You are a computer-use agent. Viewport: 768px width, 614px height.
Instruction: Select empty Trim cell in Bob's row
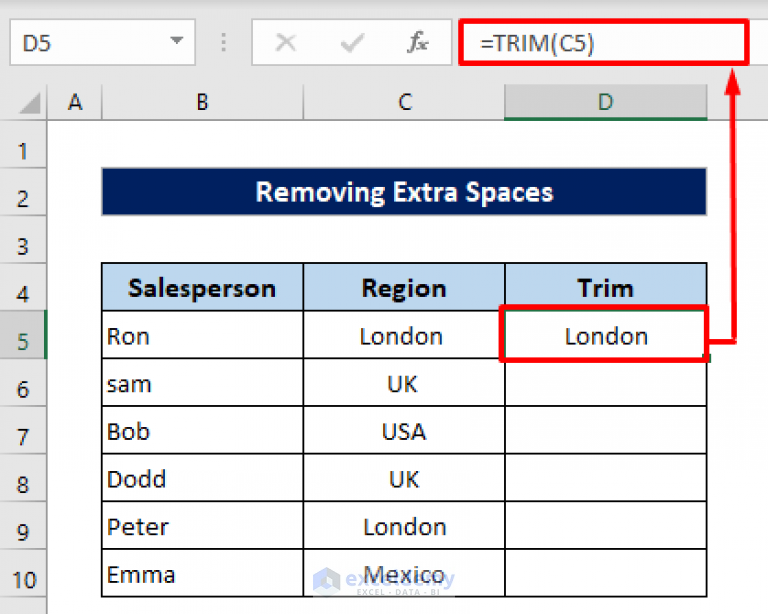click(605, 430)
